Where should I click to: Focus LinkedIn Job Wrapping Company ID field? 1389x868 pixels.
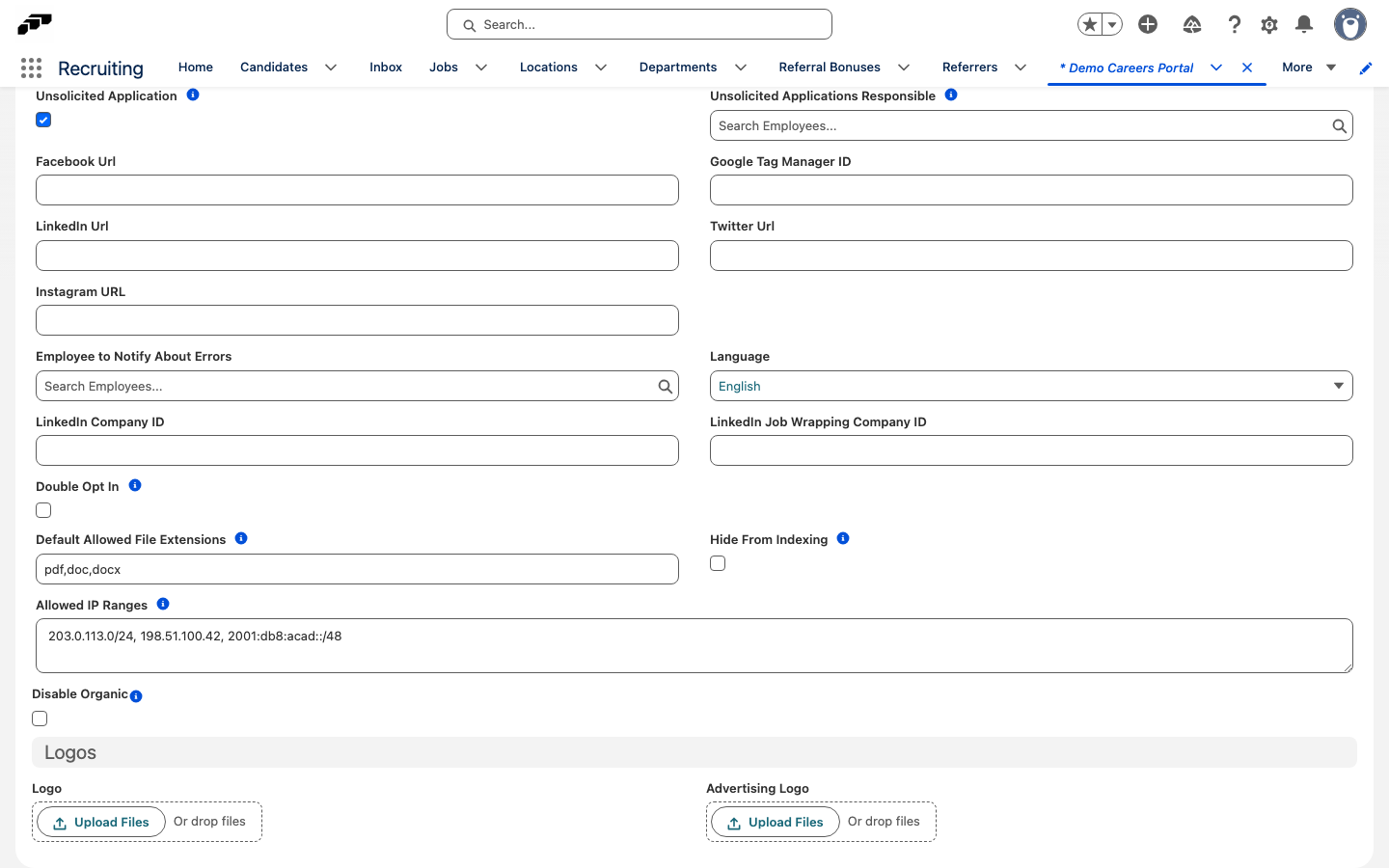1031,450
